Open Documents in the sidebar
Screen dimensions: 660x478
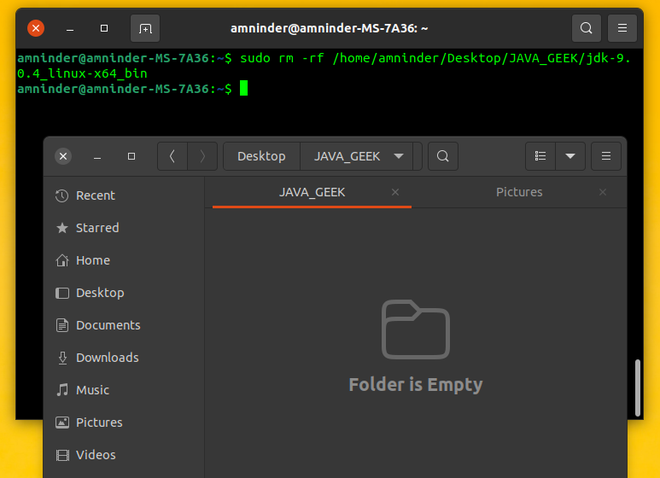click(124, 325)
